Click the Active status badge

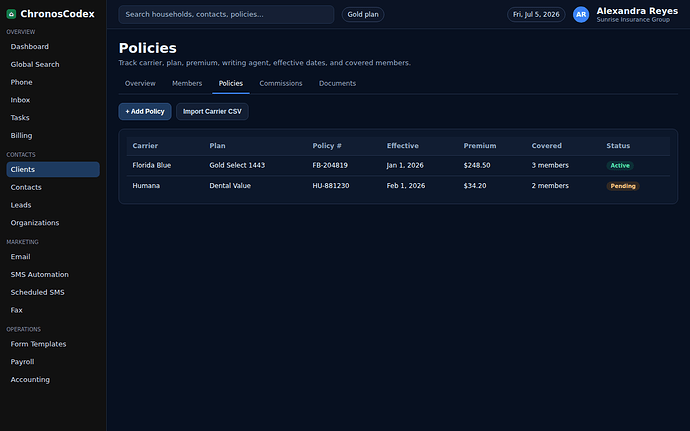pos(620,166)
